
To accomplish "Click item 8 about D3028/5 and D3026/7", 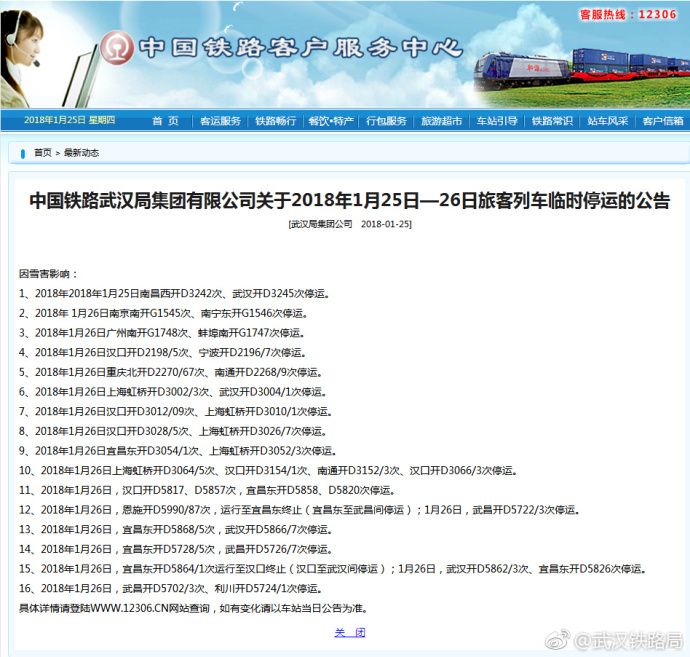I will click(173, 431).
